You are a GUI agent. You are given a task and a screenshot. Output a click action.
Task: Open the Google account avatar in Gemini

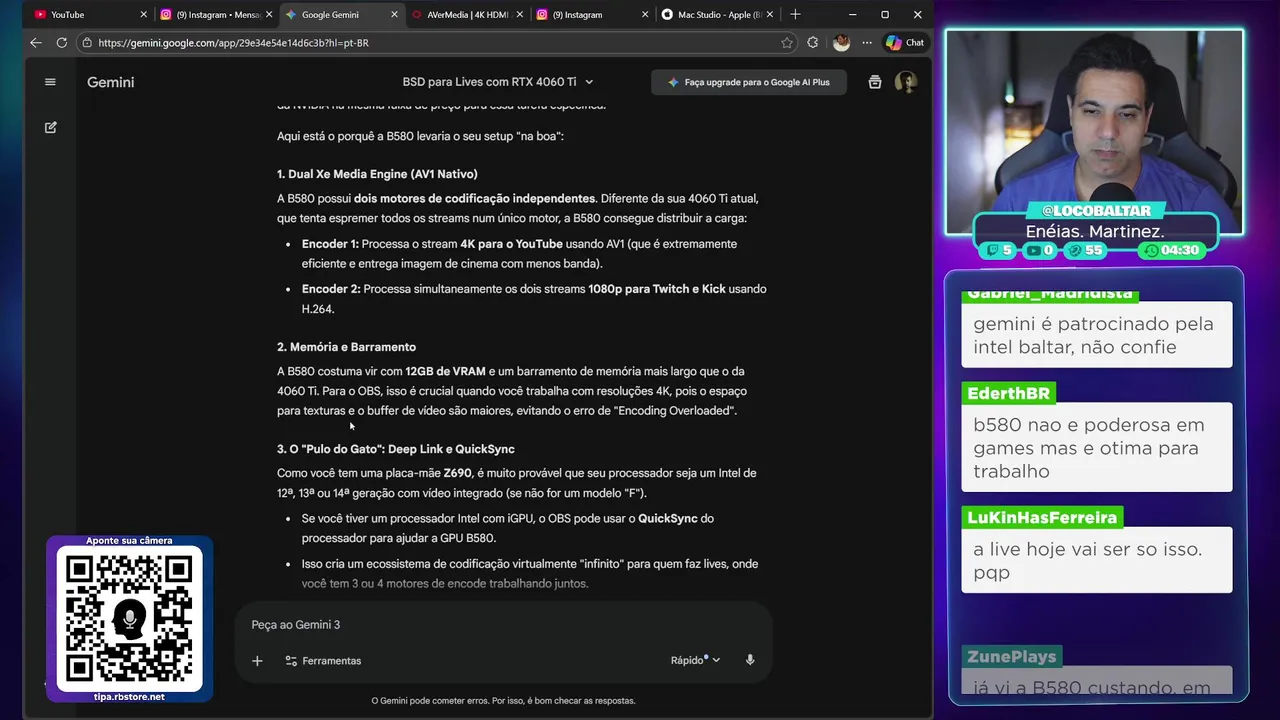(906, 82)
